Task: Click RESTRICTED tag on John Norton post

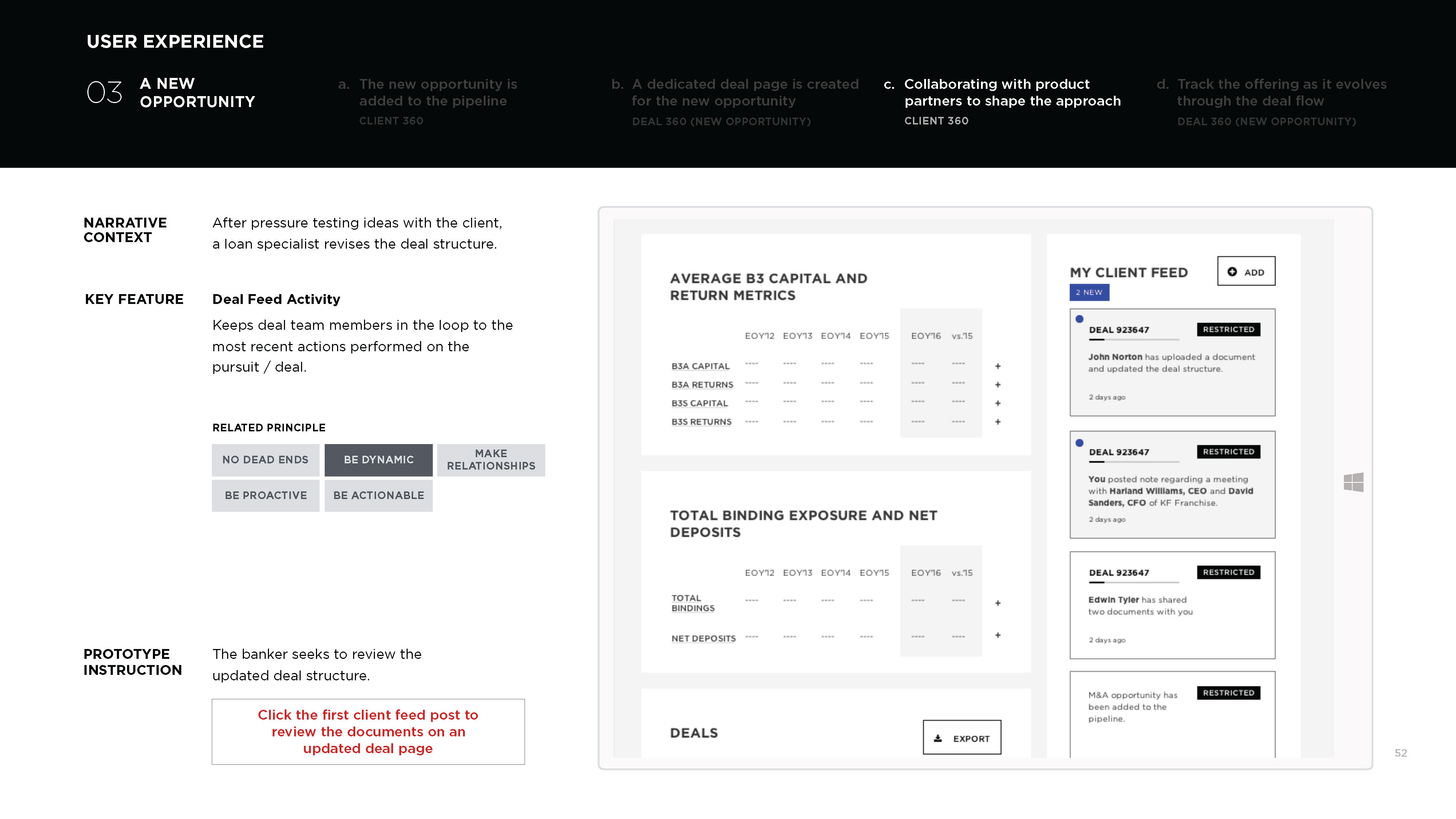Action: click(1228, 329)
